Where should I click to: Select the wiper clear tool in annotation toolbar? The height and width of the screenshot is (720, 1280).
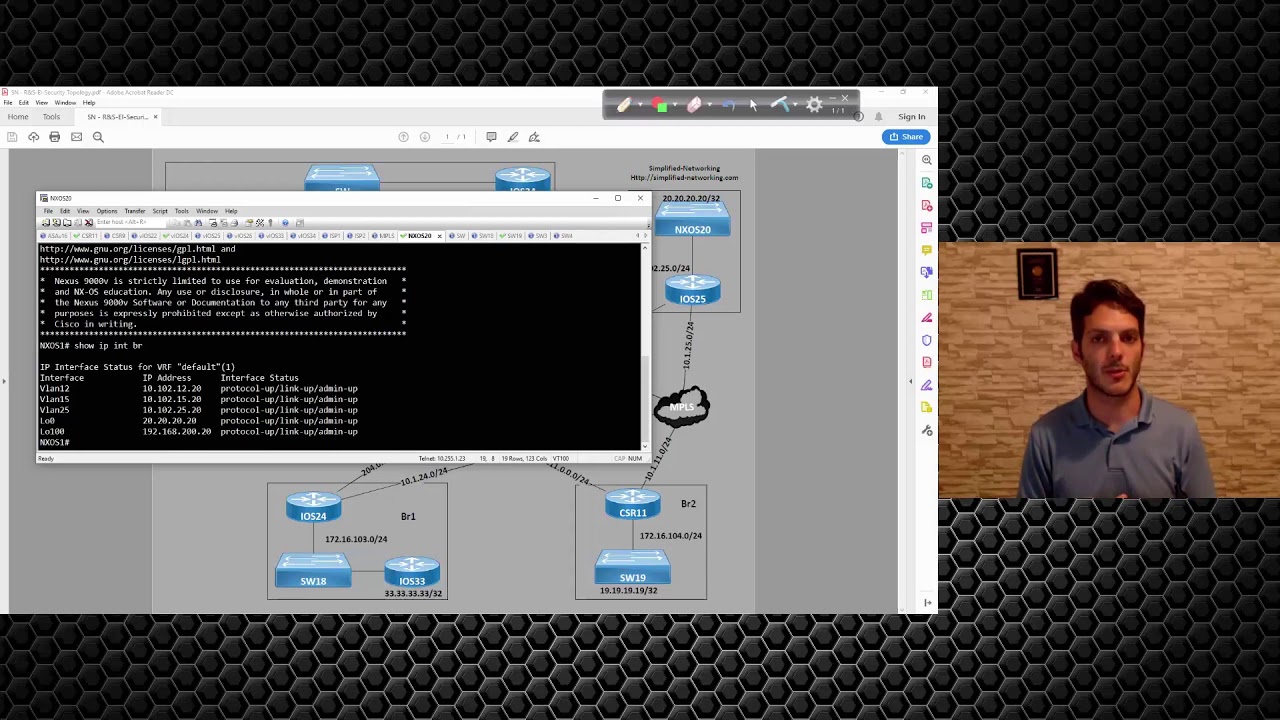(x=780, y=105)
